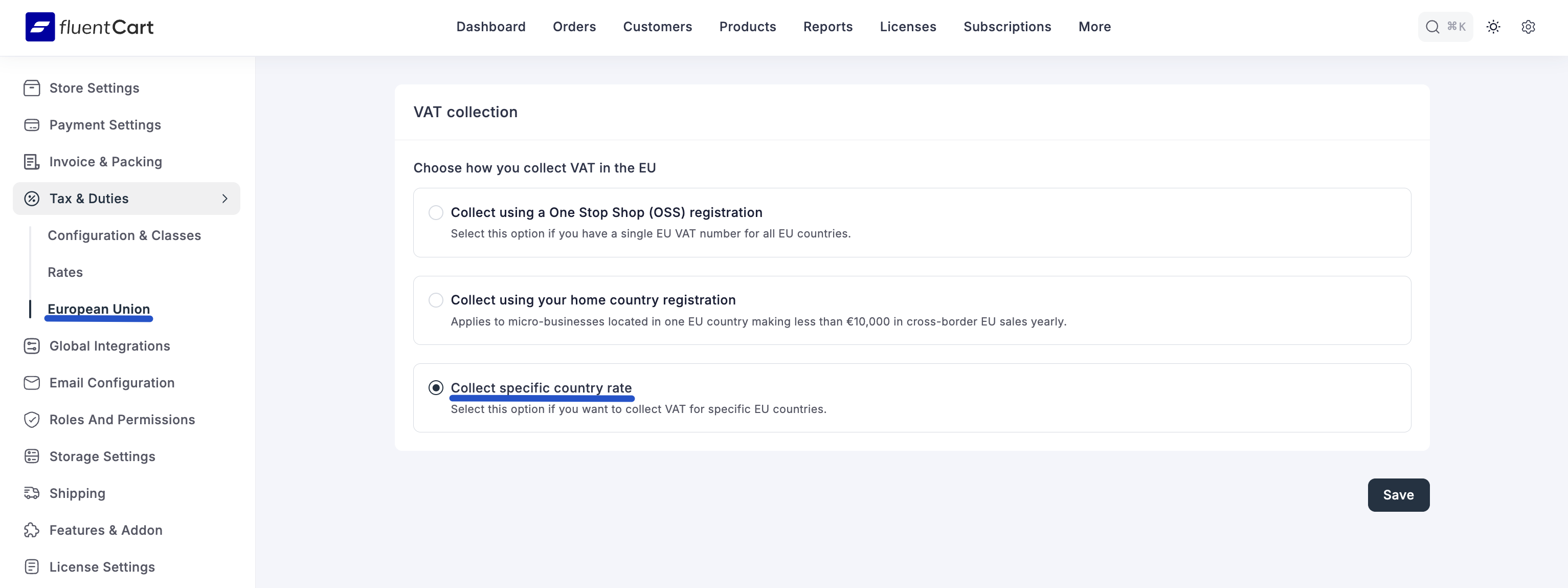The height and width of the screenshot is (588, 1568).
Task: Go to the Products tab
Action: (748, 27)
